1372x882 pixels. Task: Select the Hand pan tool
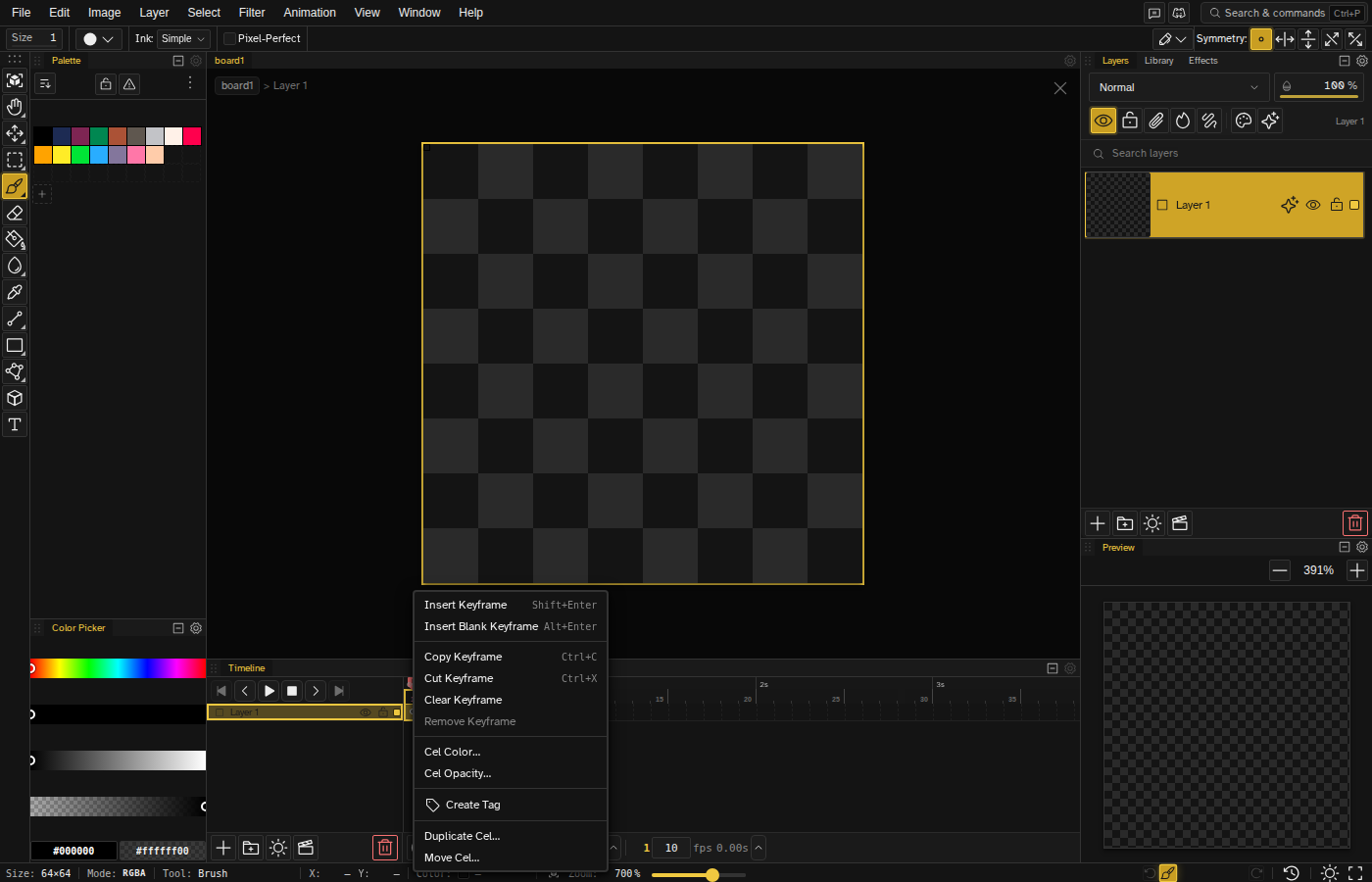15,107
